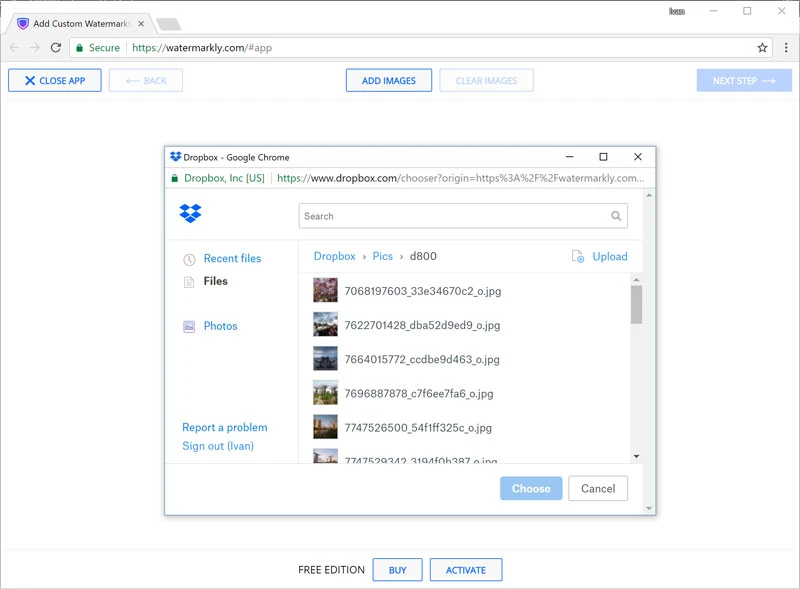The width and height of the screenshot is (800, 589).
Task: Sign out of Ivan's Dropbox account
Action: point(218,446)
